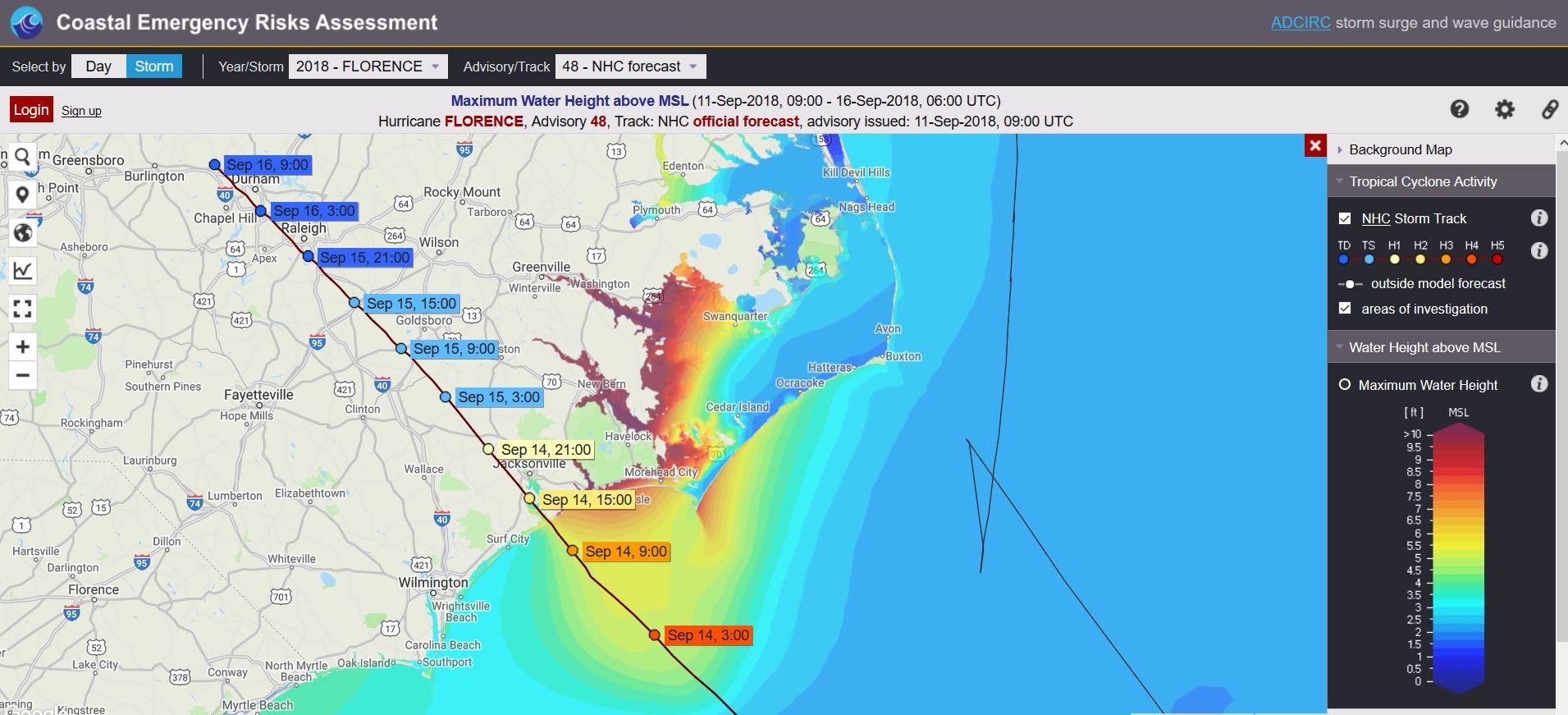Click the share link chain icon
The width and height of the screenshot is (1568, 715).
(1550, 109)
